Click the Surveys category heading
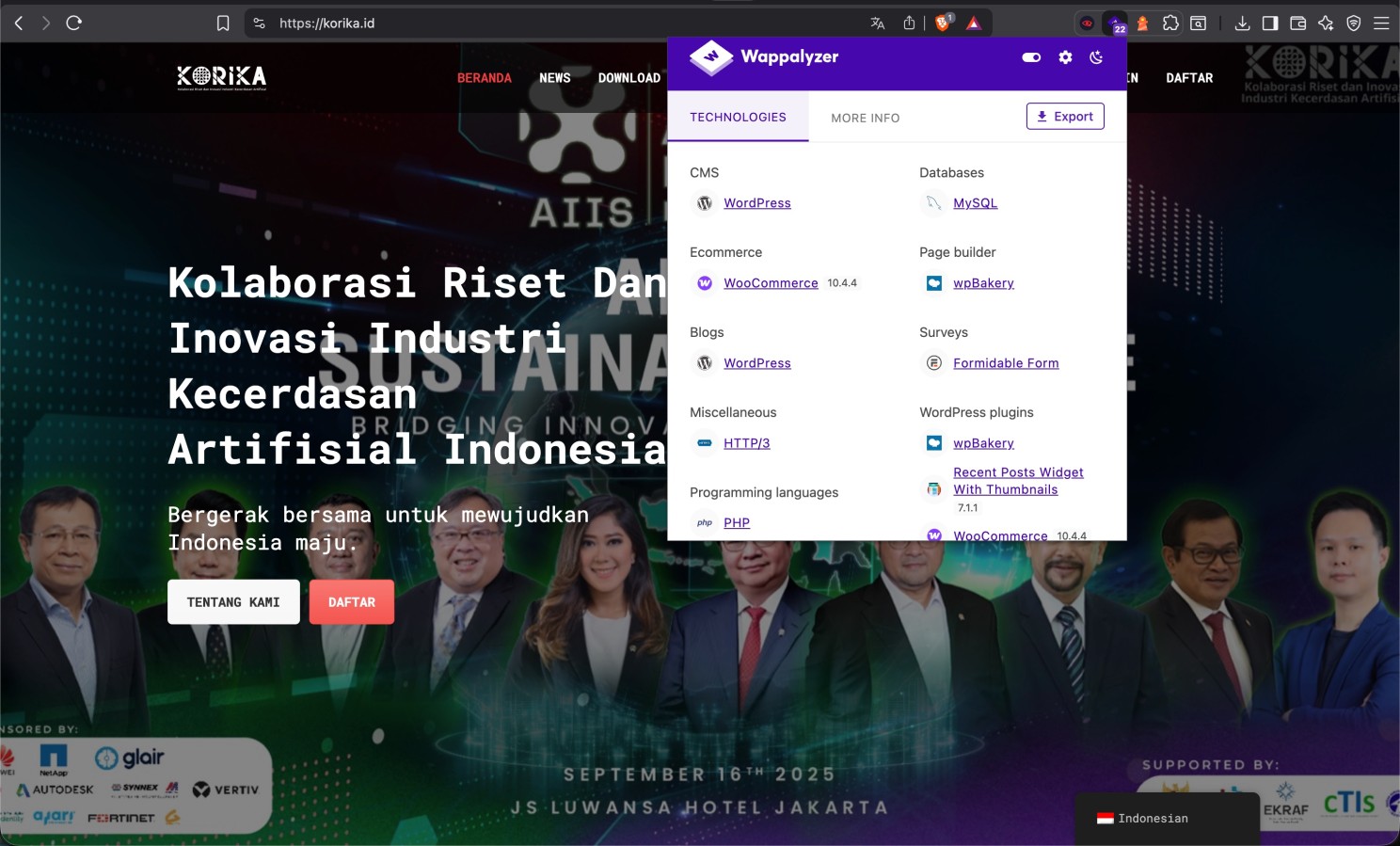 point(944,333)
